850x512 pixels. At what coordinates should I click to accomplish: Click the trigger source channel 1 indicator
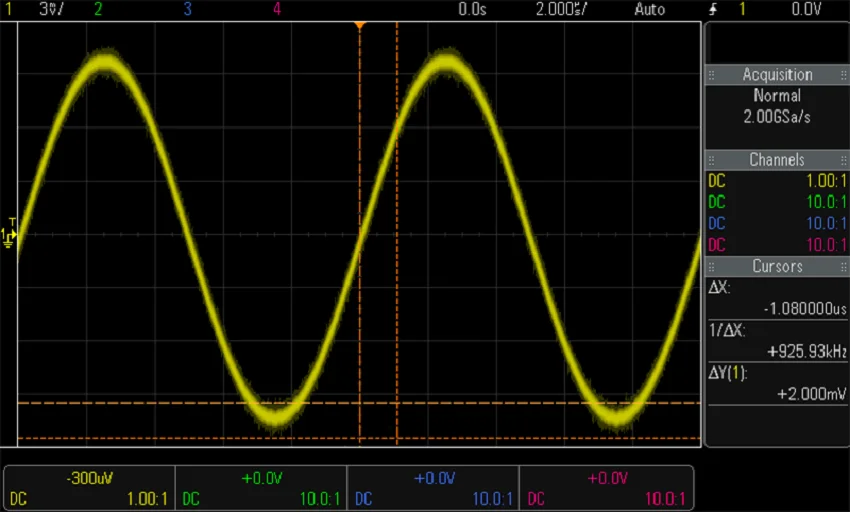pyautogui.click(x=742, y=9)
